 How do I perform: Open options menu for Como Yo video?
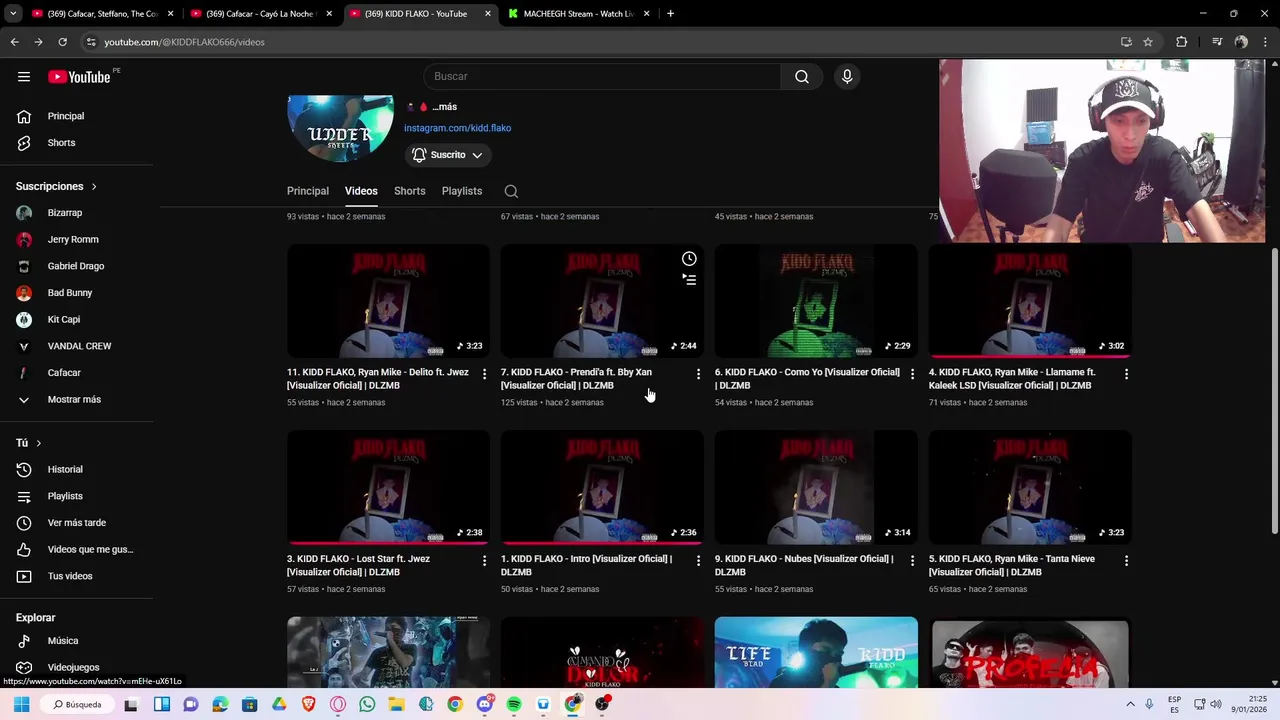(912, 374)
